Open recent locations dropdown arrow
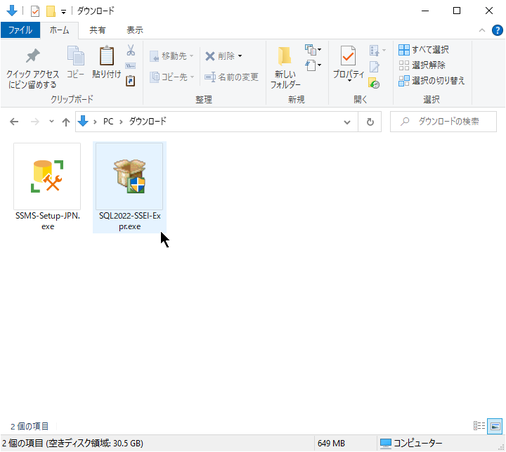The width and height of the screenshot is (506, 452). click(51, 121)
